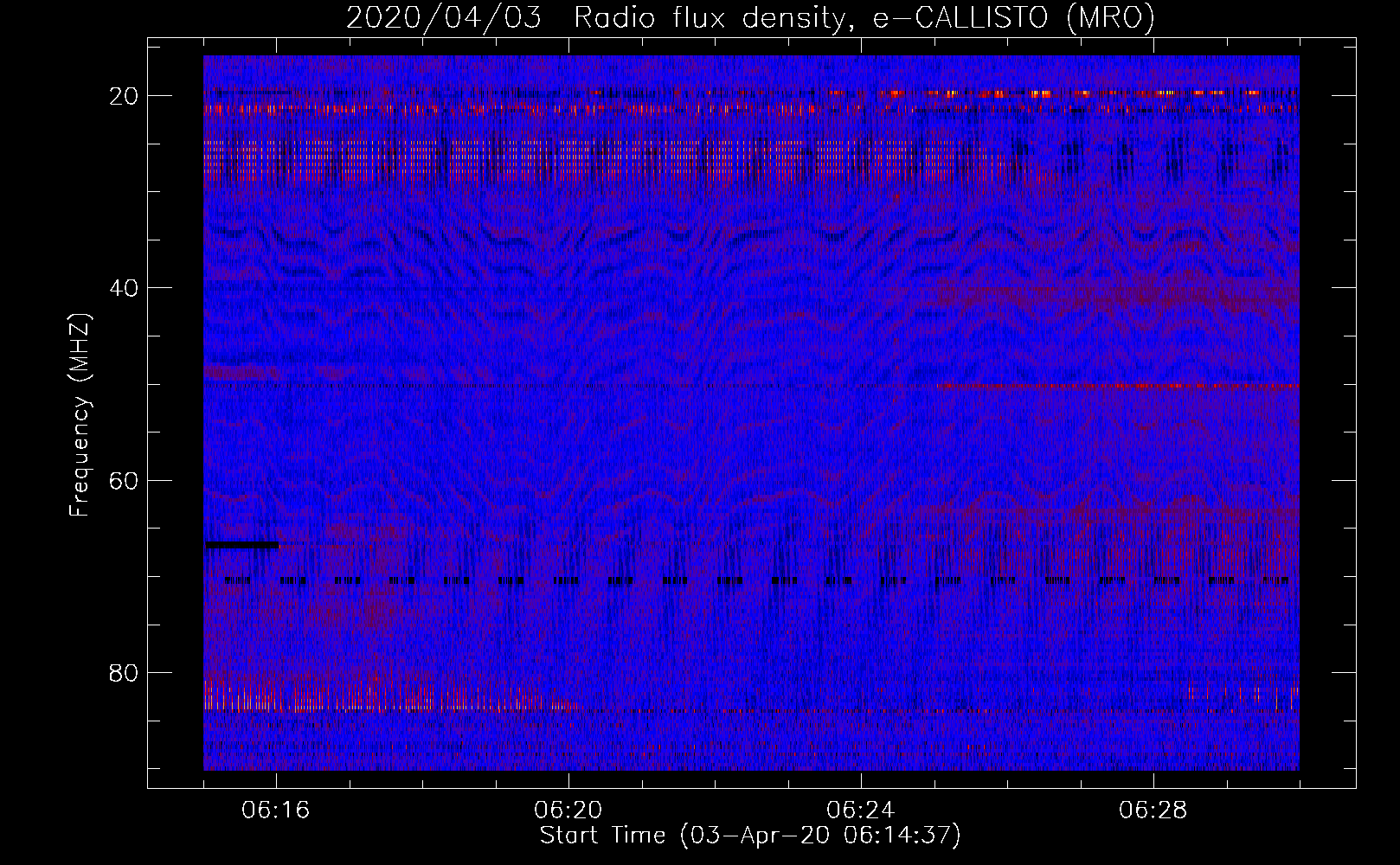Click the 06:20 time tick label
1400x865 pixels.
568,811
